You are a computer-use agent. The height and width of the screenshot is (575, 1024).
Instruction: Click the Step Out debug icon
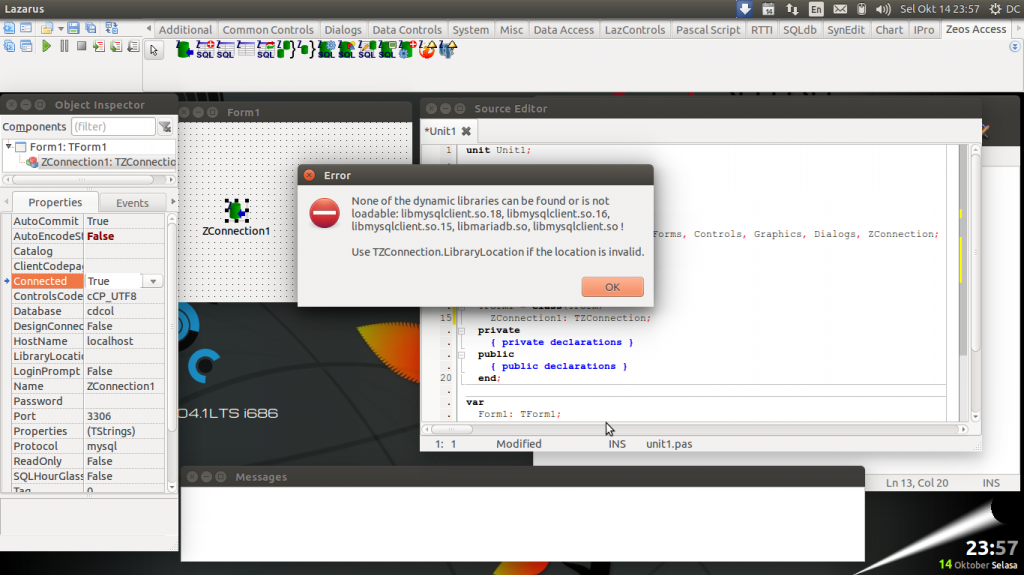[x=133, y=46]
